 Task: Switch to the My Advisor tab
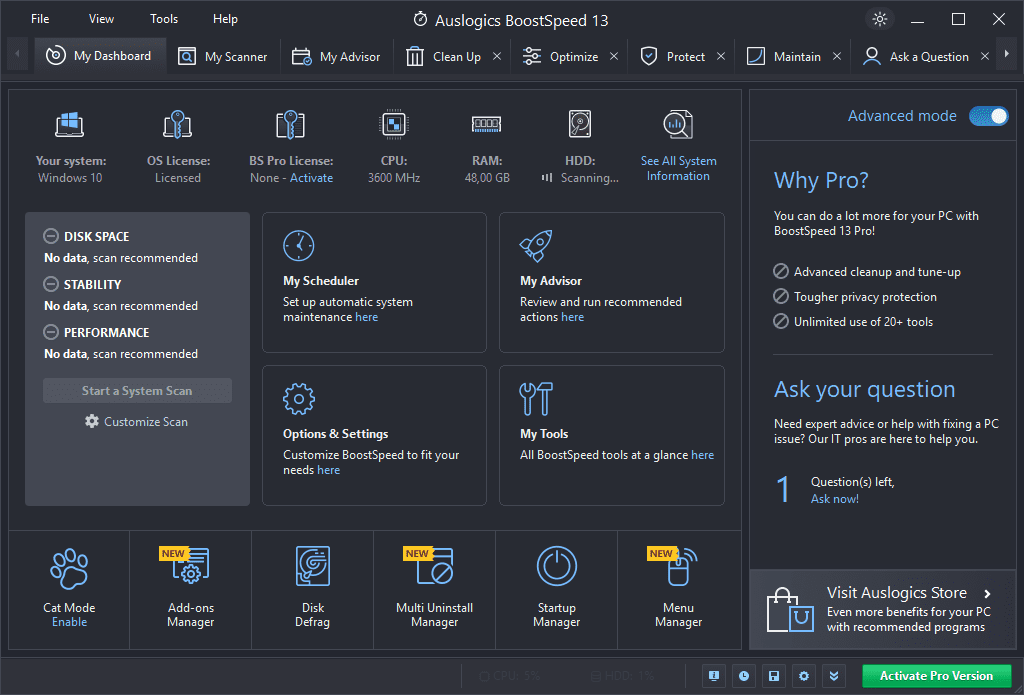coord(336,57)
